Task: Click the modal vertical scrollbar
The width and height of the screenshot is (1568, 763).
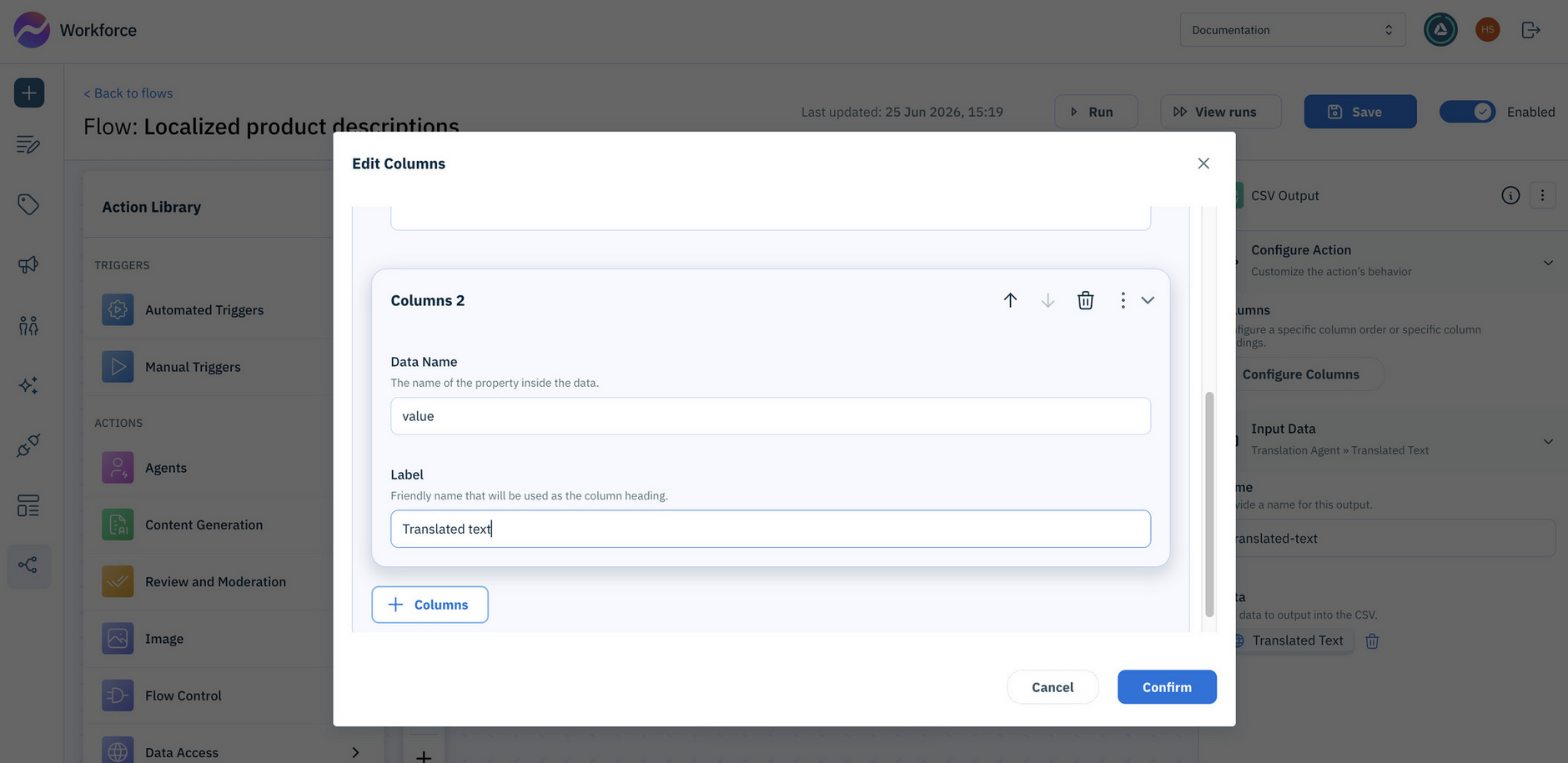Action: click(x=1209, y=504)
